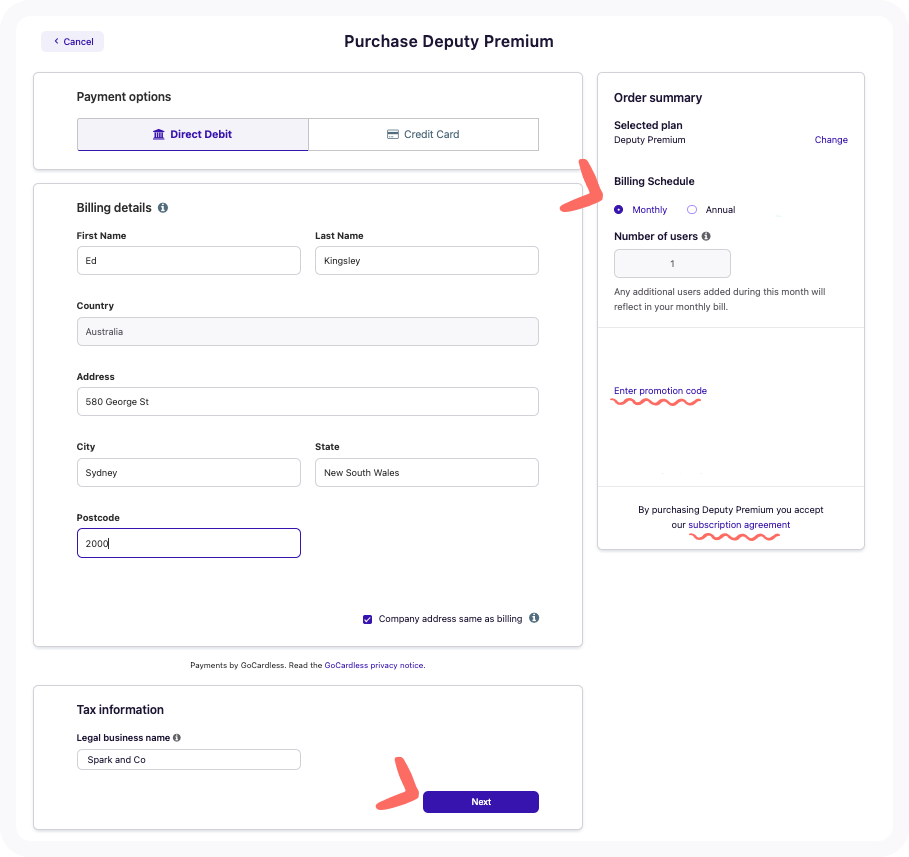This screenshot has width=909, height=857.
Task: Click the bank icon on Direct Debit option
Action: coord(158,134)
